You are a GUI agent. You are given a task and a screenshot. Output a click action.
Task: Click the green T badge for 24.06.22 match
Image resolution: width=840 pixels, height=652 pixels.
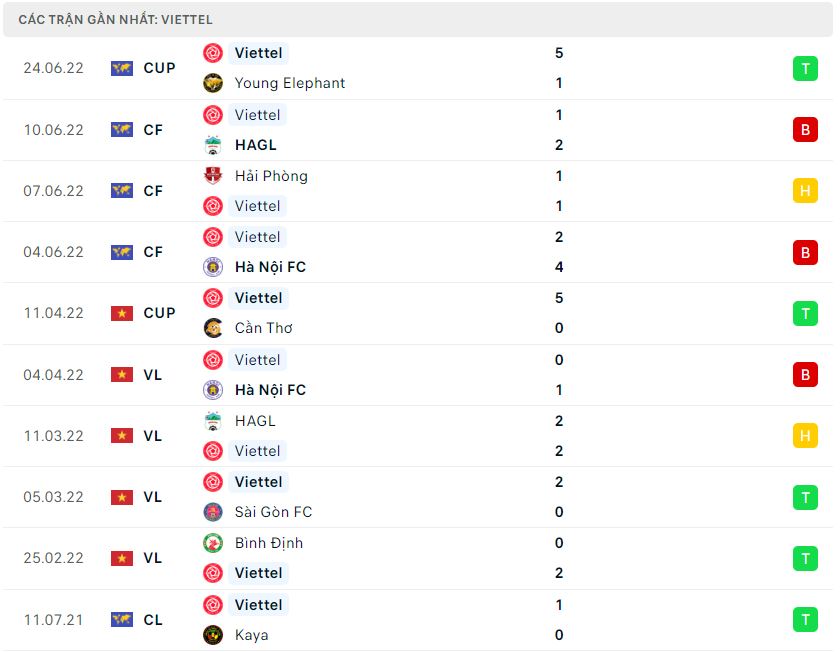(x=805, y=69)
